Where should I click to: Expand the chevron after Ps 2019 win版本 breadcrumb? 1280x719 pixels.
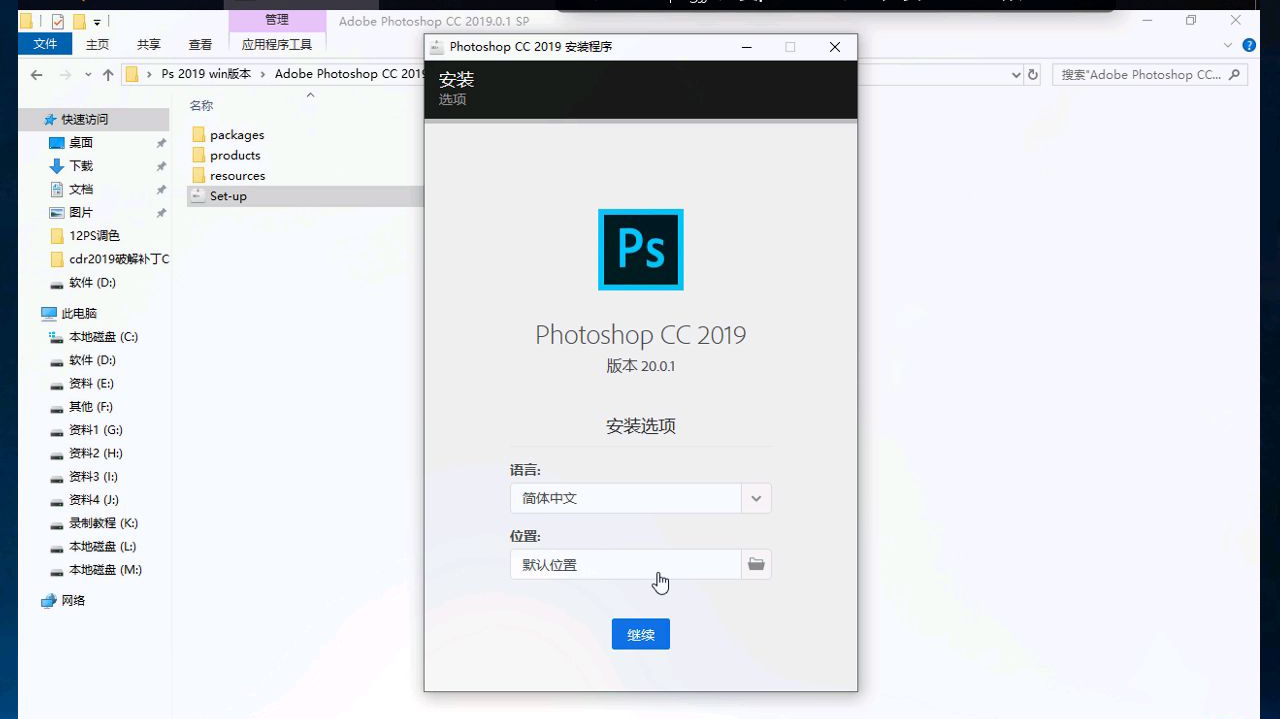264,74
